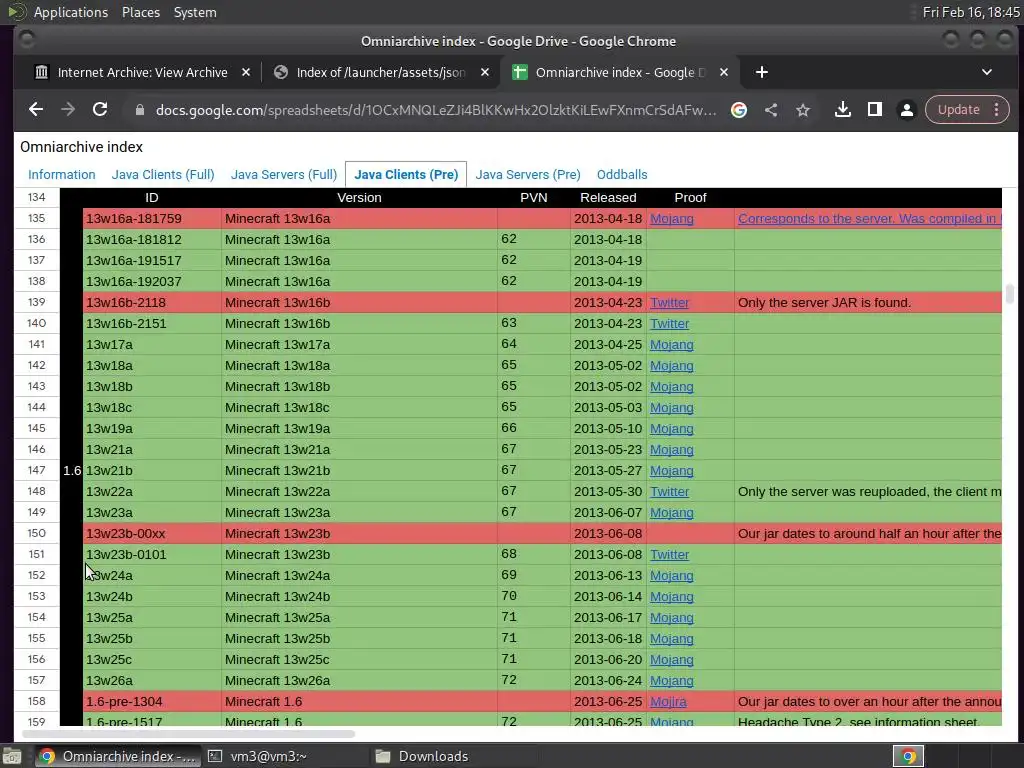Click the browser forward arrow
Image resolution: width=1024 pixels, height=768 pixels.
68,110
